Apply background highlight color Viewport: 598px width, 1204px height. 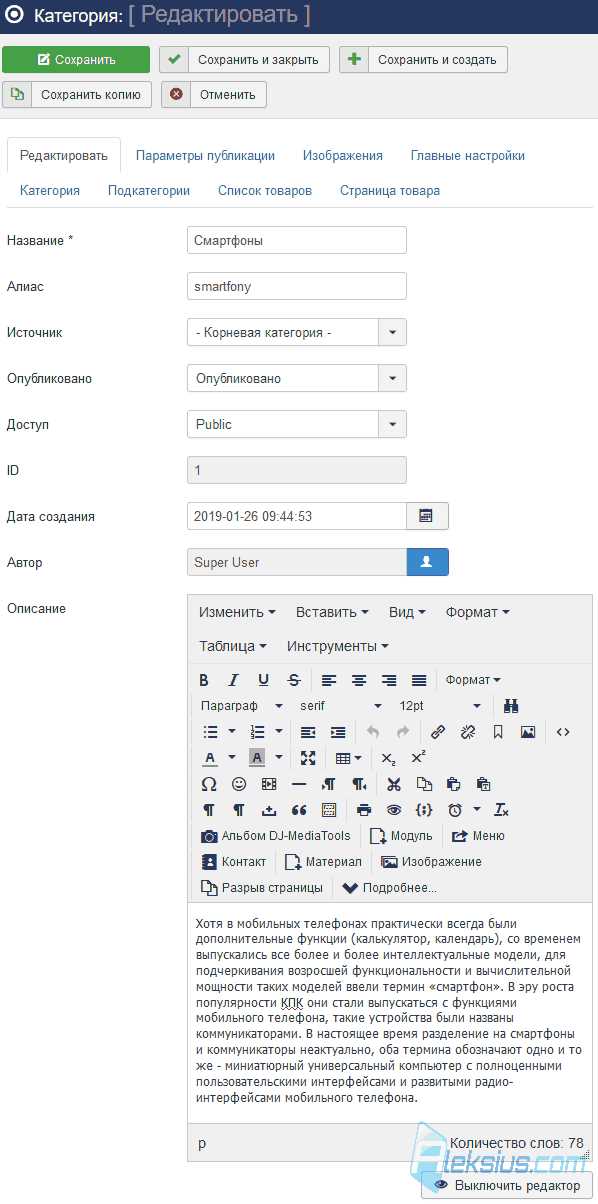[x=257, y=758]
